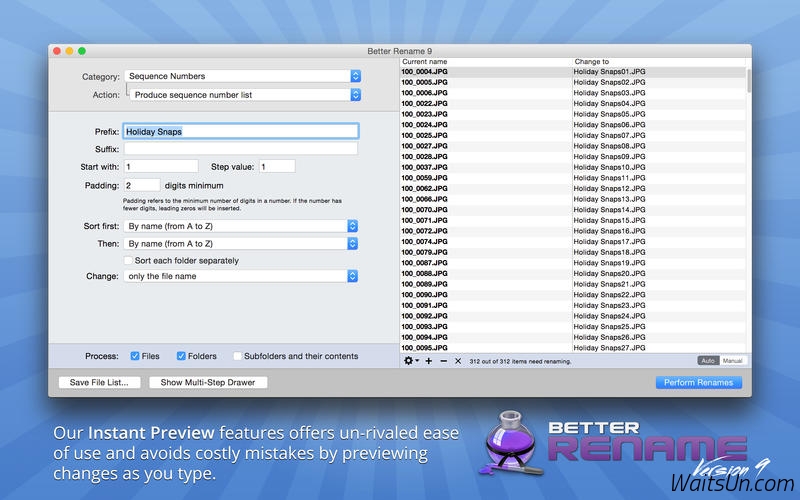Click the items need renaming status text
Screen dimensions: 800x500
coord(520,361)
